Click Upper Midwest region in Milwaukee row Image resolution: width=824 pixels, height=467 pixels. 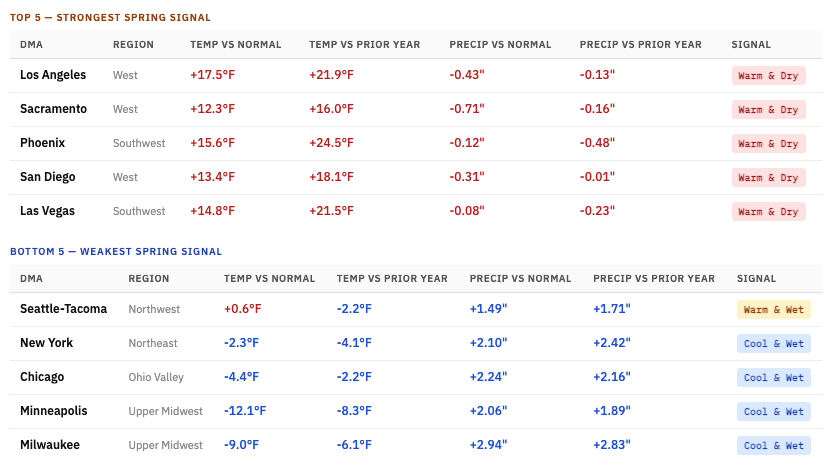(166, 445)
